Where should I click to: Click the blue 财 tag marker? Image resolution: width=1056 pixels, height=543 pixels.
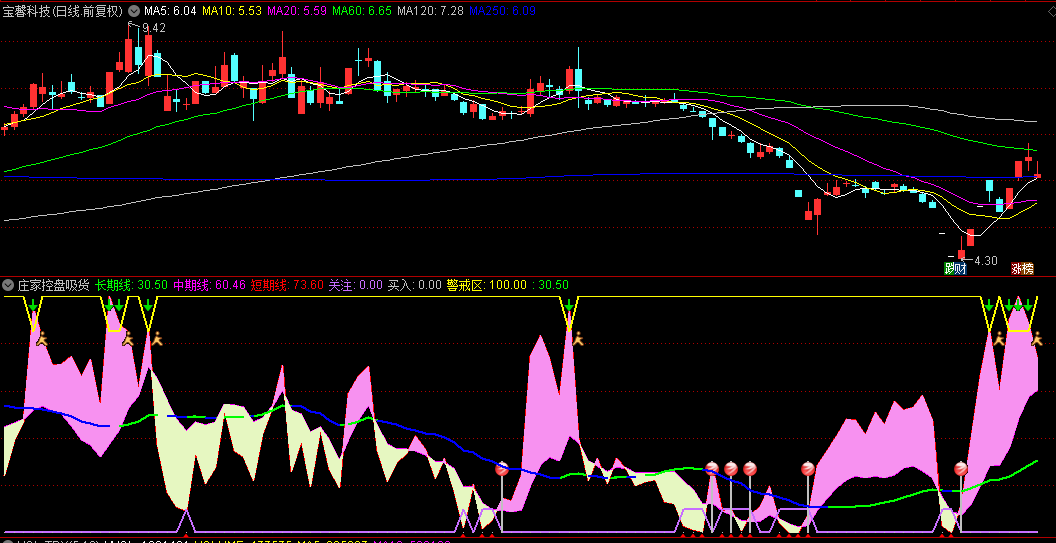pos(960,269)
